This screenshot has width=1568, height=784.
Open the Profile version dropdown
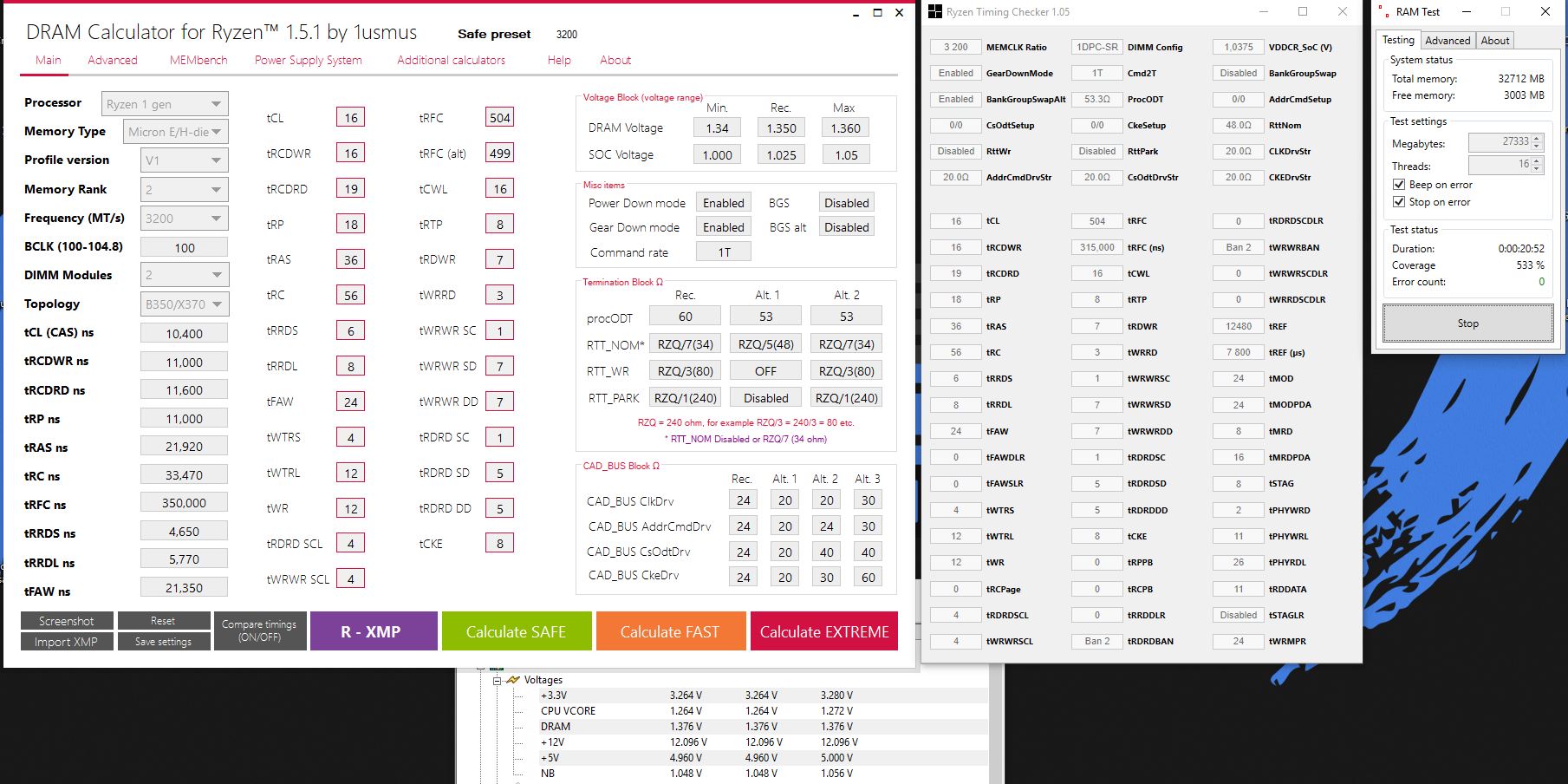(184, 160)
